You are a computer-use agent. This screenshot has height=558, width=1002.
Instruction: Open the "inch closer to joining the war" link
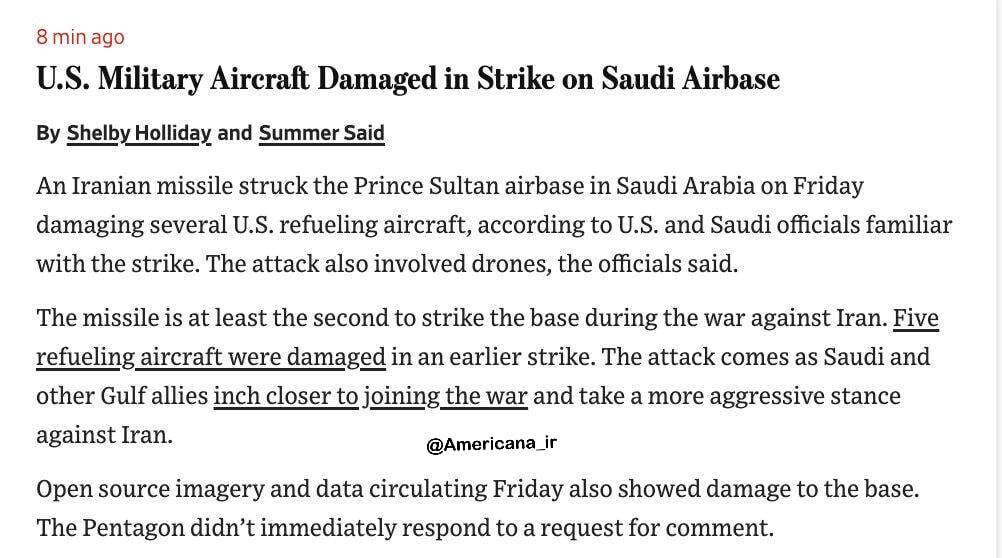pyautogui.click(x=370, y=396)
